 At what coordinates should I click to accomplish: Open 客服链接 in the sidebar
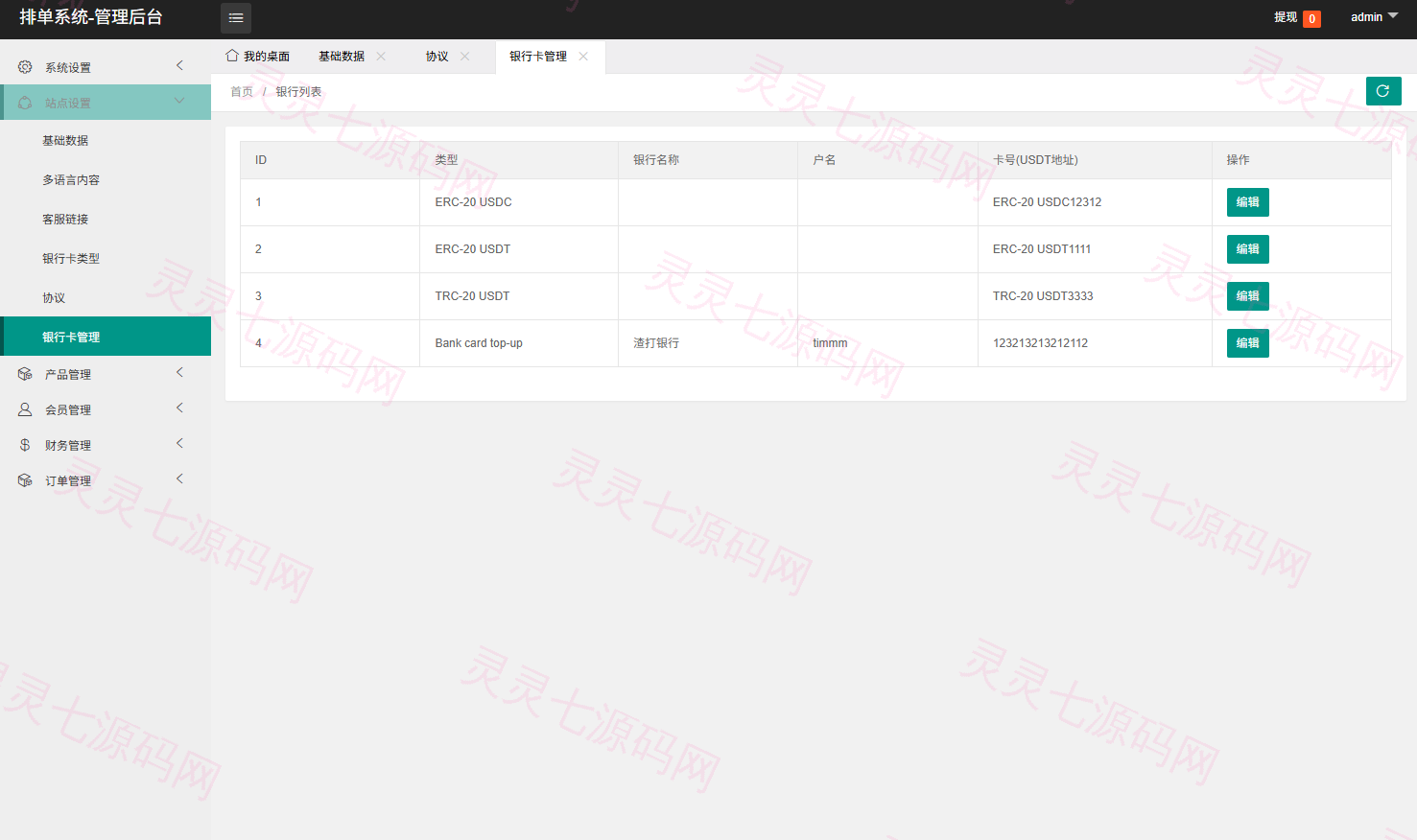[106, 219]
